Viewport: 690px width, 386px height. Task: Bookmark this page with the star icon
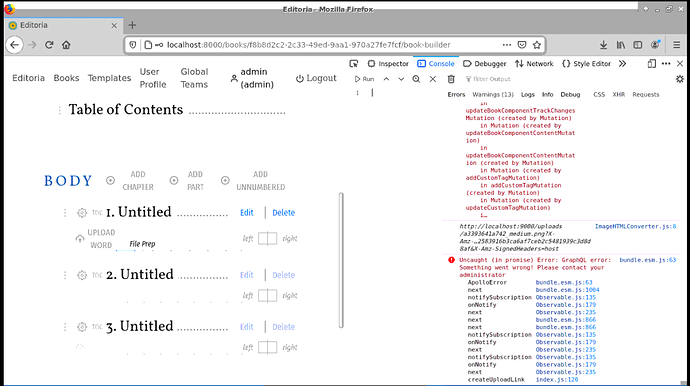click(x=537, y=45)
